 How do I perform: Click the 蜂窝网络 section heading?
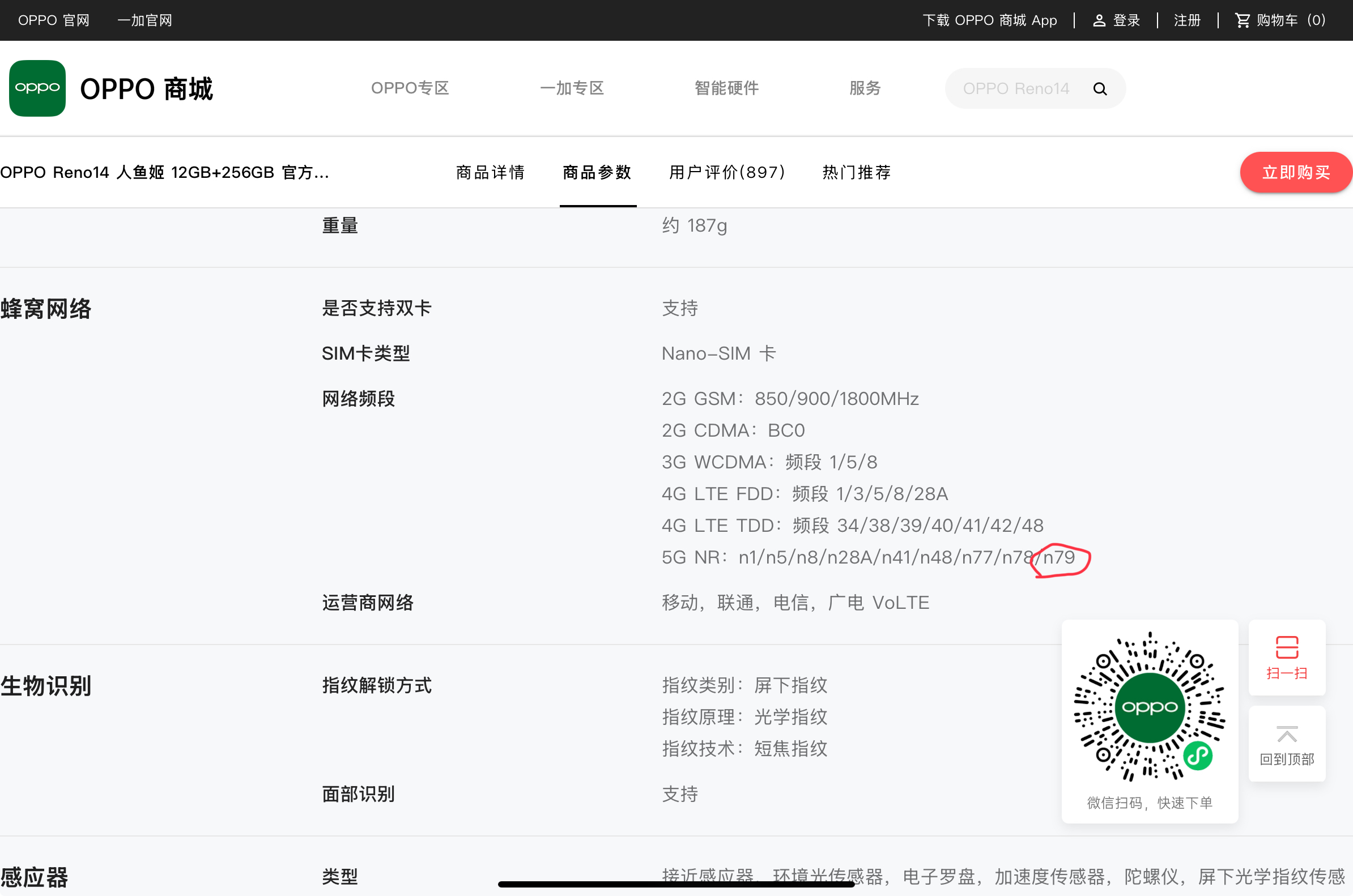coord(46,309)
